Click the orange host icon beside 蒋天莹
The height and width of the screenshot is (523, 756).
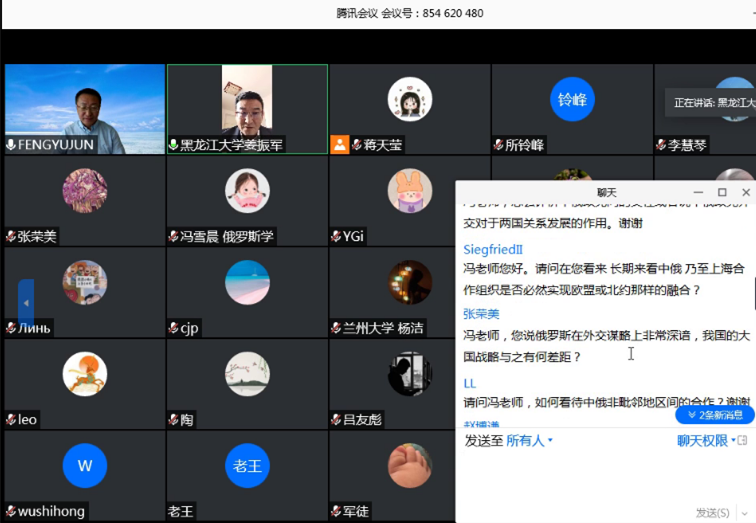(x=339, y=145)
